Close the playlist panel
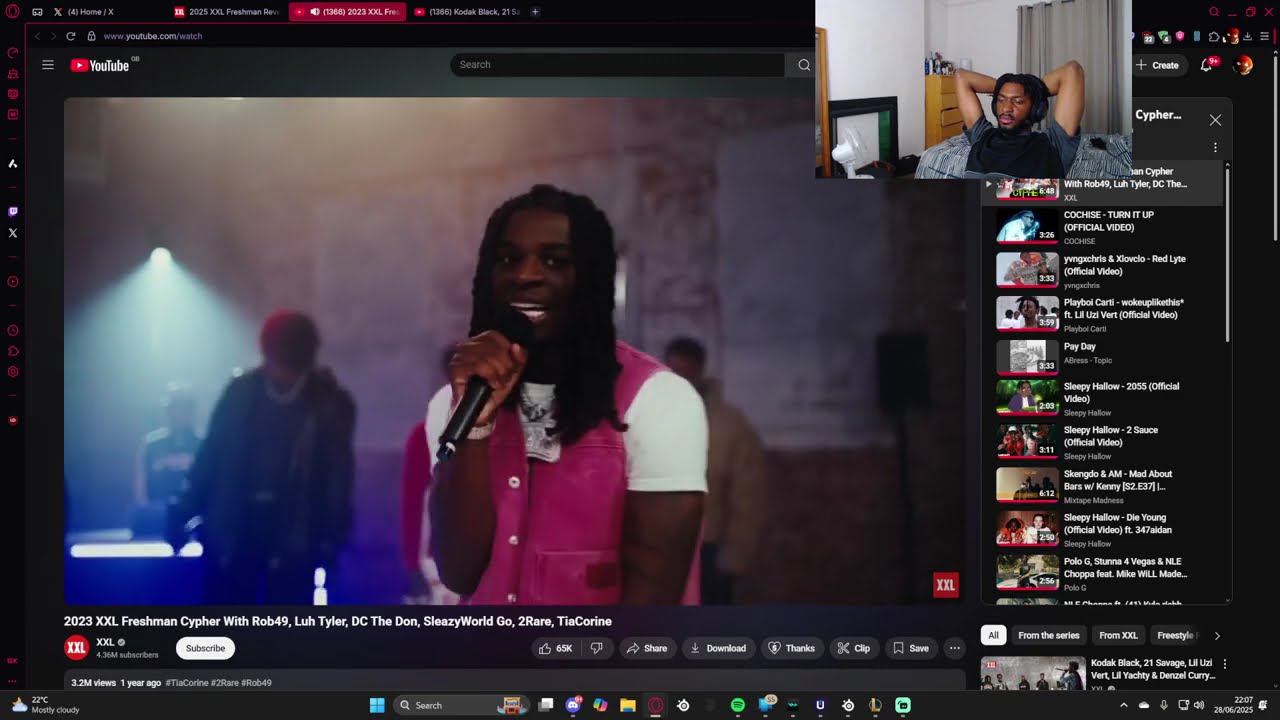 click(1215, 120)
